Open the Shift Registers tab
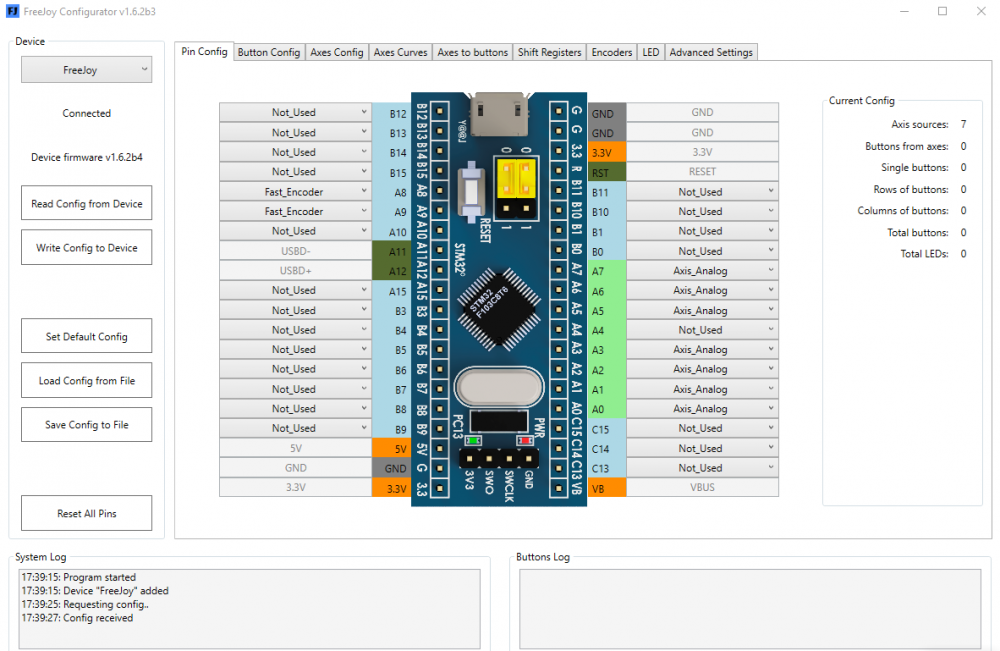 [549, 52]
